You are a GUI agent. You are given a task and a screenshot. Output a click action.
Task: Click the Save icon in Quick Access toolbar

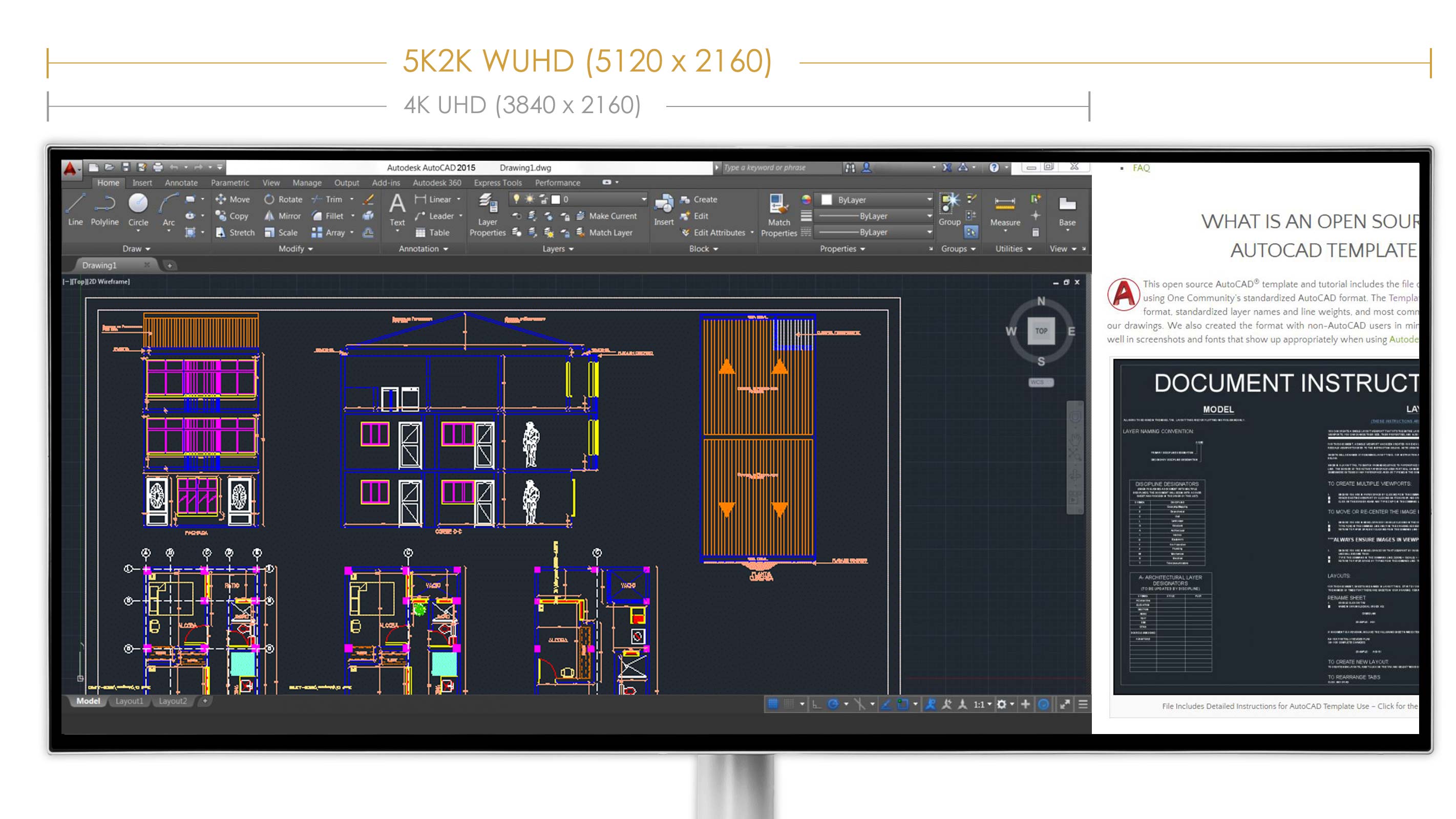pyautogui.click(x=125, y=167)
